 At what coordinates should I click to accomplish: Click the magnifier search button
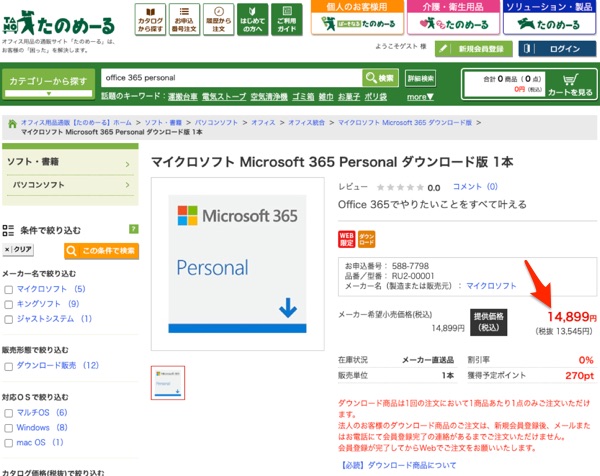(380, 78)
